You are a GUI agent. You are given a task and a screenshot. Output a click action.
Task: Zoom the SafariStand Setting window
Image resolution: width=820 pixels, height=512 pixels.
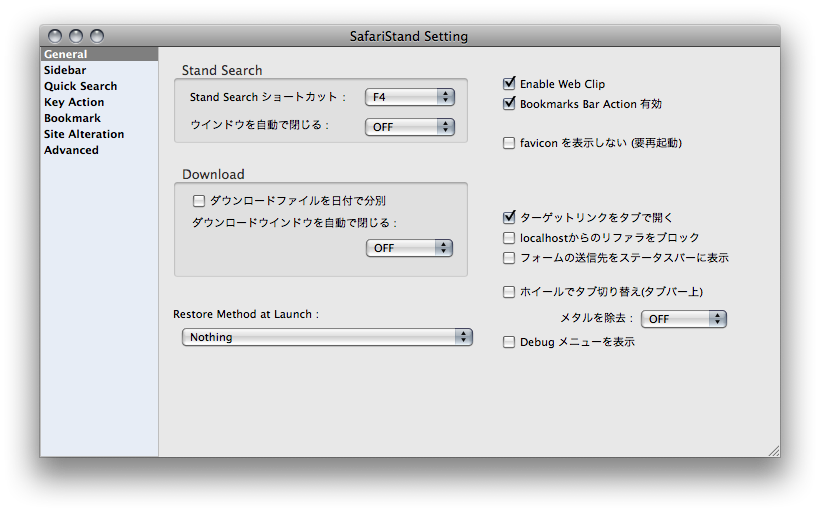[97, 36]
